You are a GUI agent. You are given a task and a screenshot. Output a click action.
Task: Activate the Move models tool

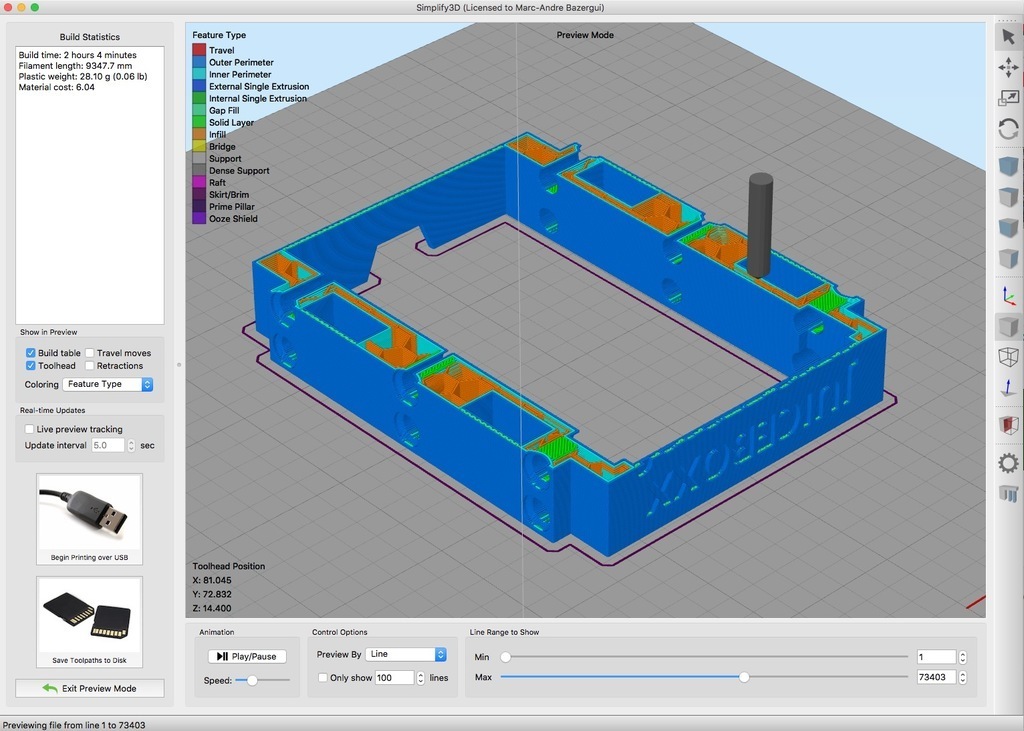pyautogui.click(x=1009, y=68)
